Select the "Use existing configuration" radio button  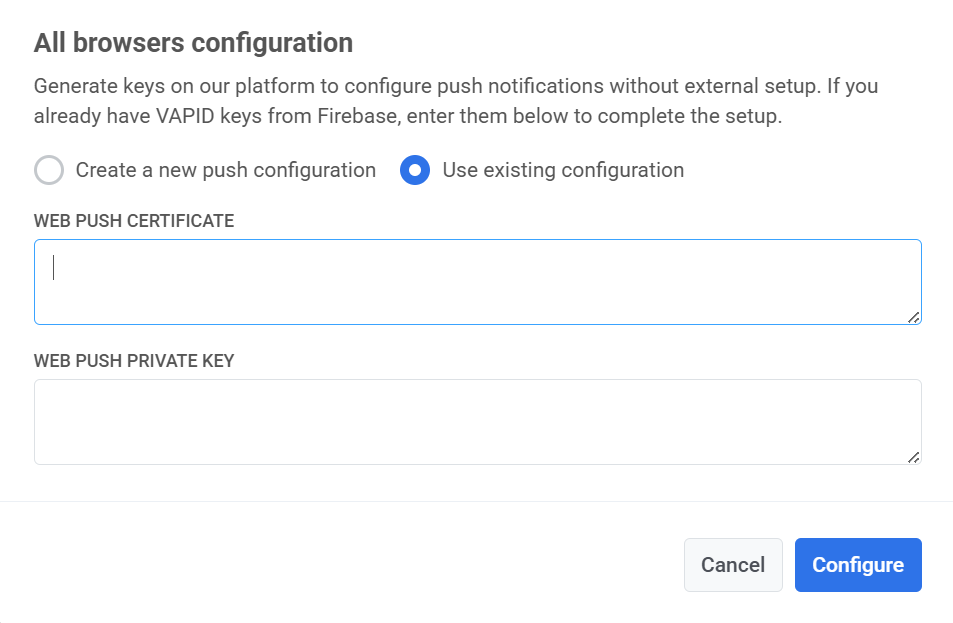pyautogui.click(x=415, y=170)
